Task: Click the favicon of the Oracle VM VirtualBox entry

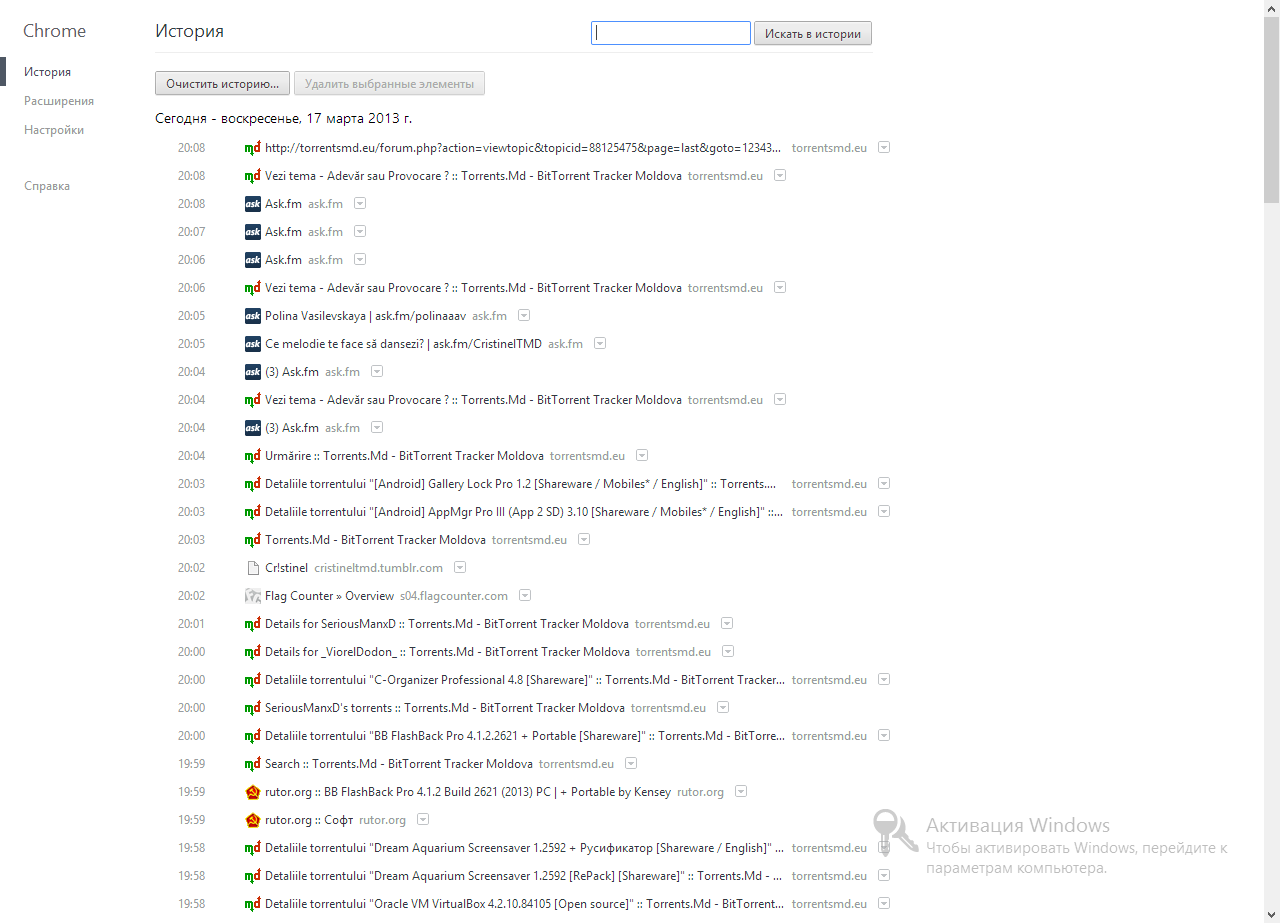Action: click(x=253, y=904)
